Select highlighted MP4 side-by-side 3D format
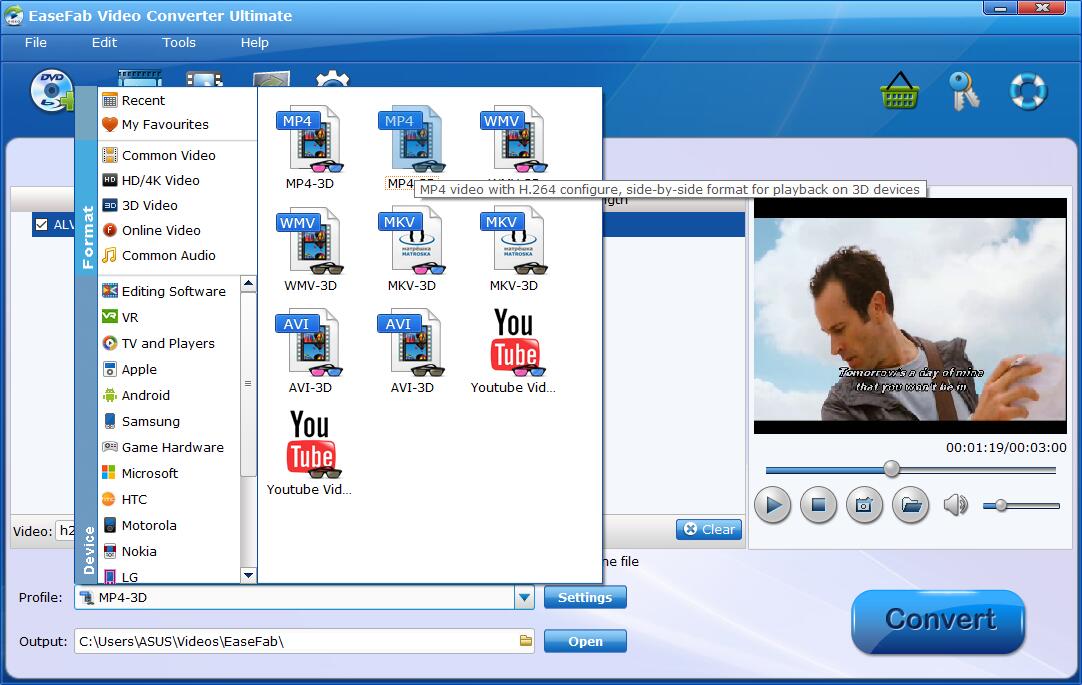The height and width of the screenshot is (685, 1082). [412, 148]
